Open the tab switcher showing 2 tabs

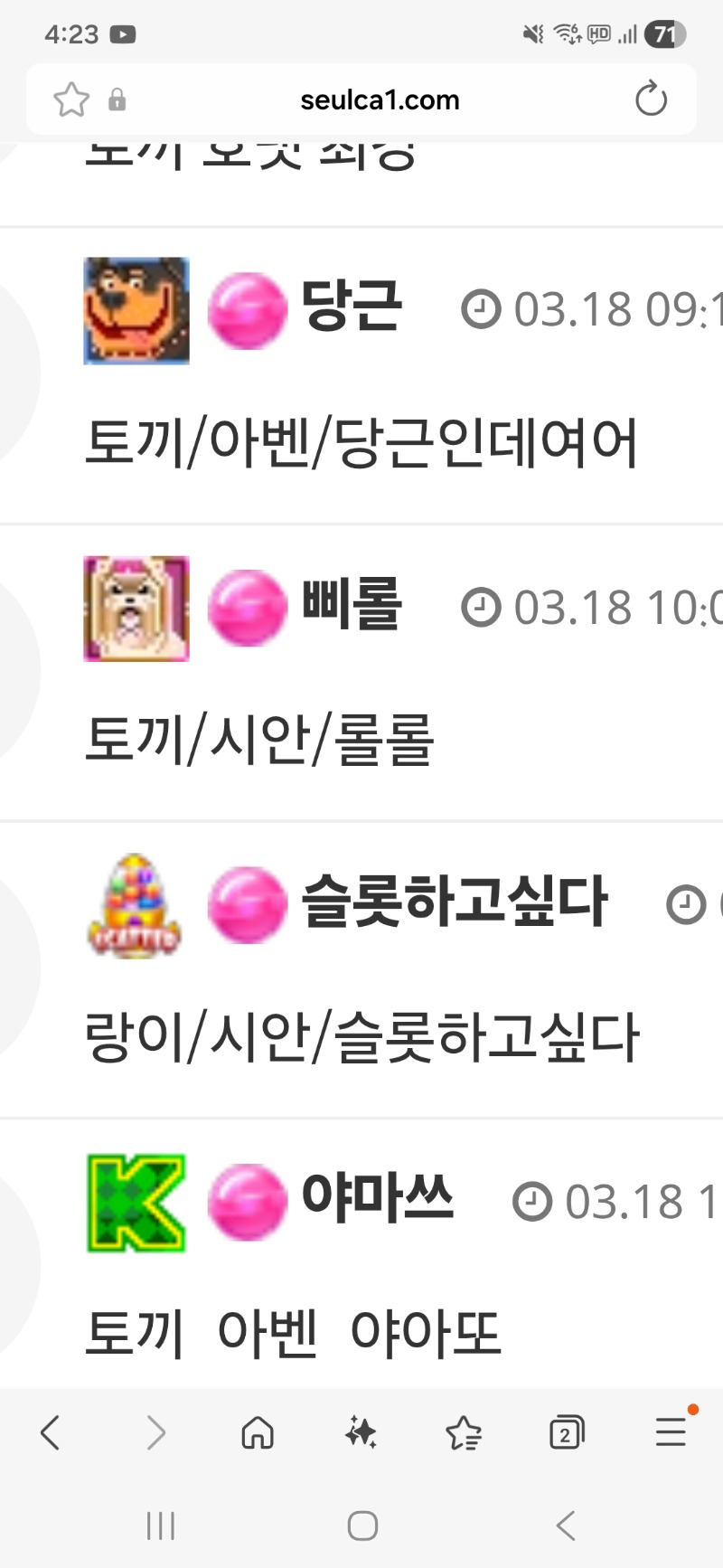click(567, 1432)
